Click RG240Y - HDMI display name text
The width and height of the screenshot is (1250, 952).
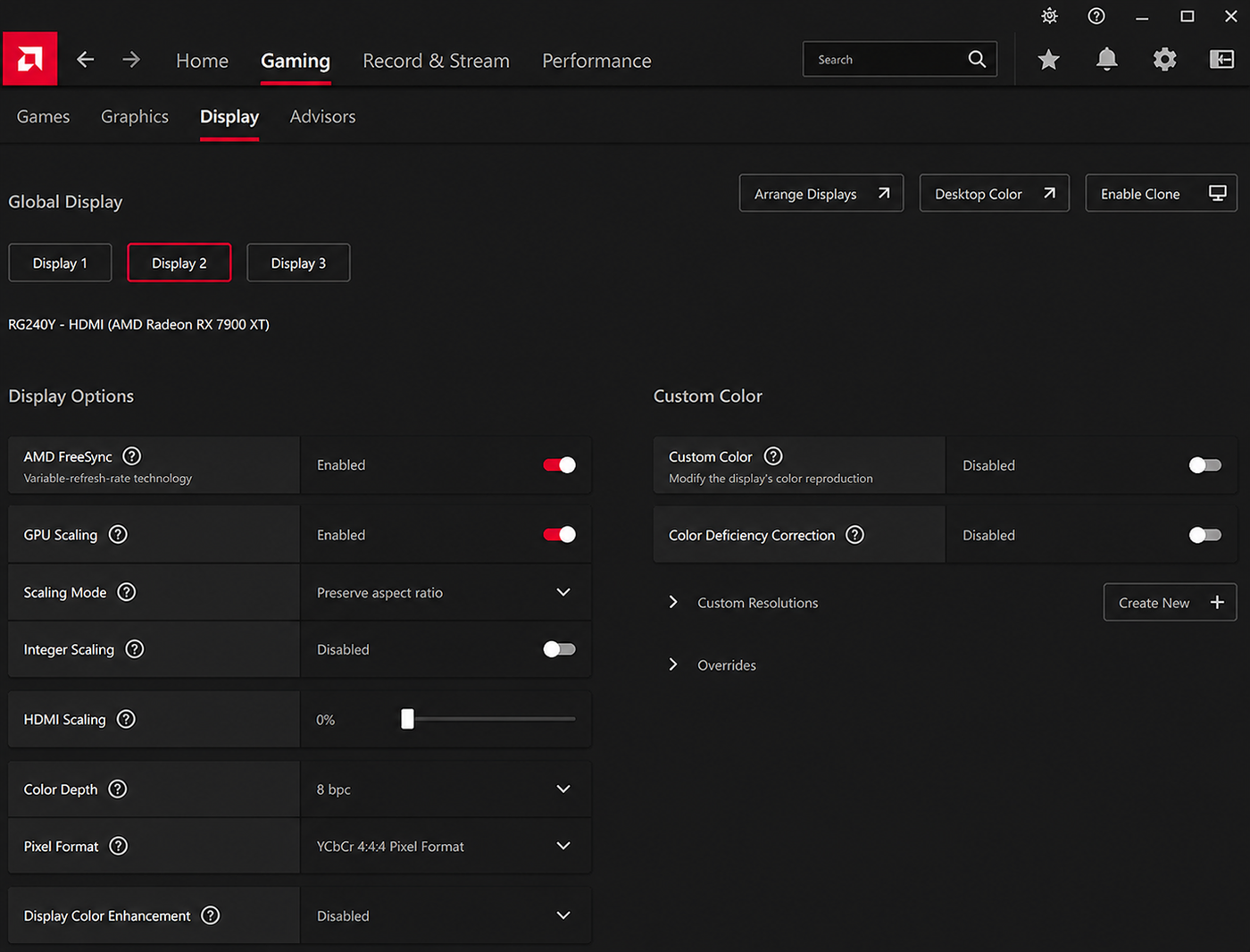138,324
